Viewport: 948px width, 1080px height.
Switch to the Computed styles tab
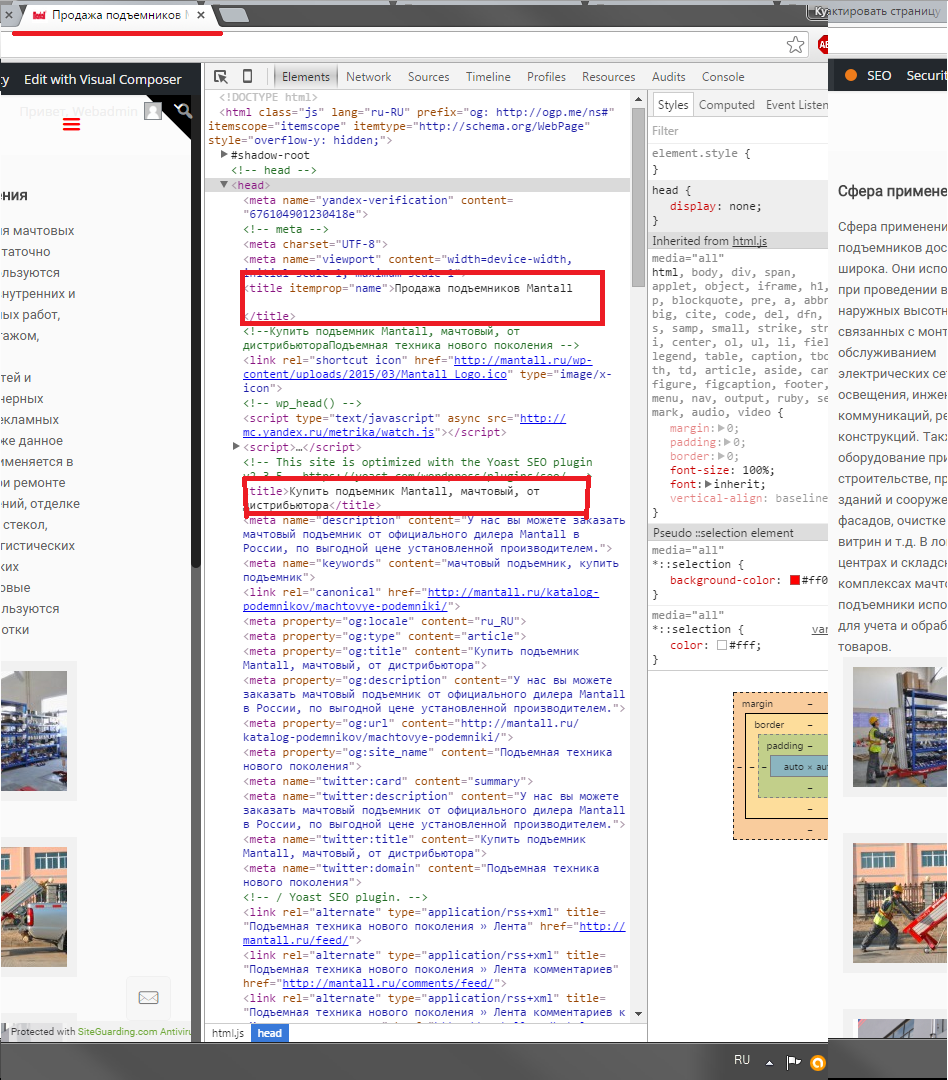(x=726, y=105)
